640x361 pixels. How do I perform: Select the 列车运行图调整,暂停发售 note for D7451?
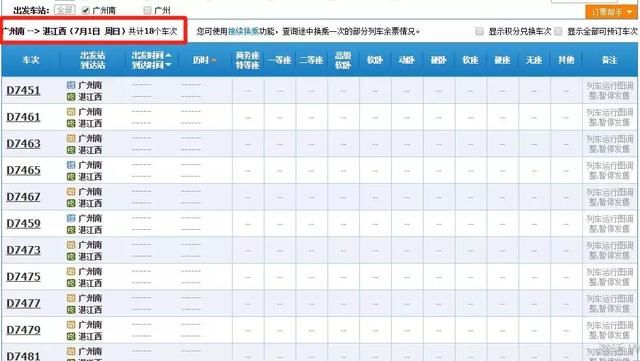tap(610, 91)
